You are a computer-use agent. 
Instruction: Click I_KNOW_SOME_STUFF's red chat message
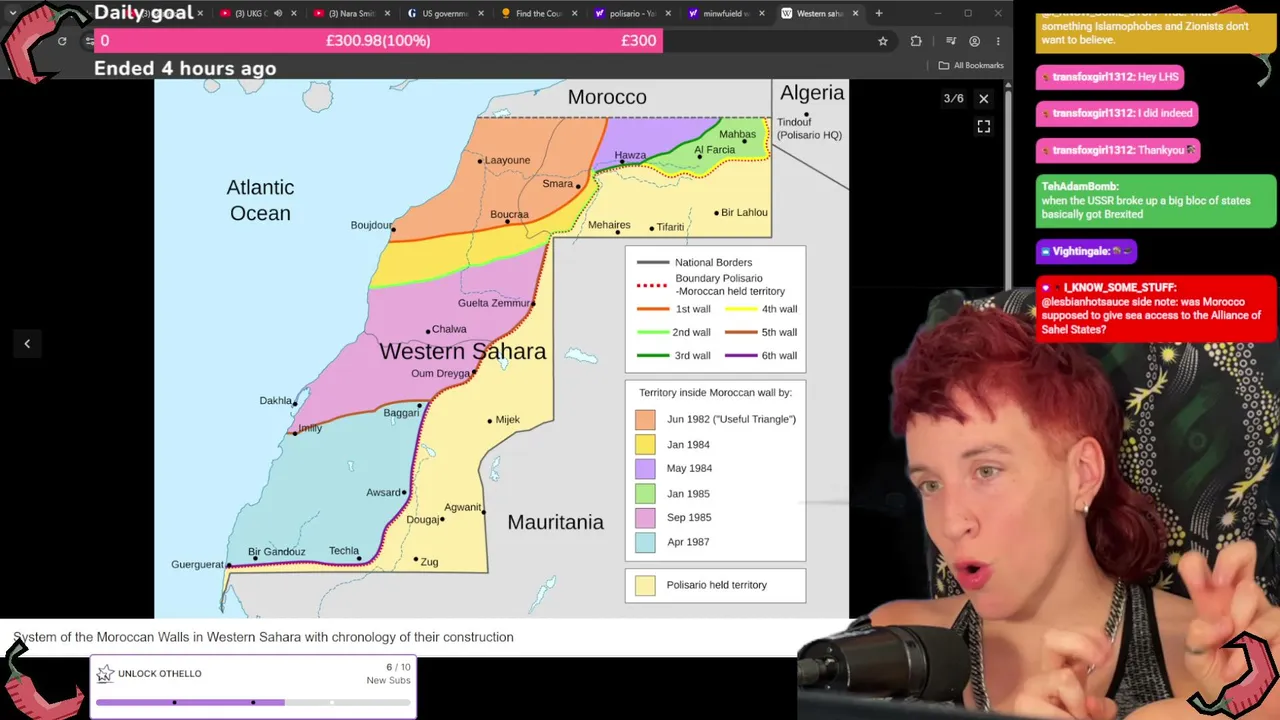[1156, 309]
